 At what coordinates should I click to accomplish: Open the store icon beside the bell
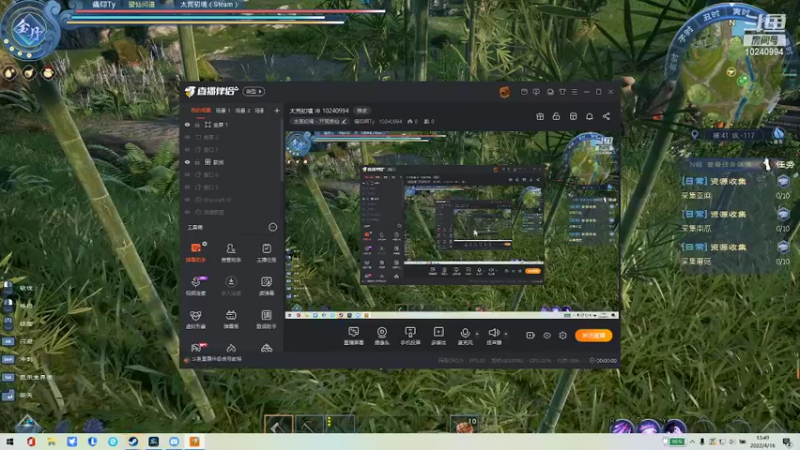(573, 117)
